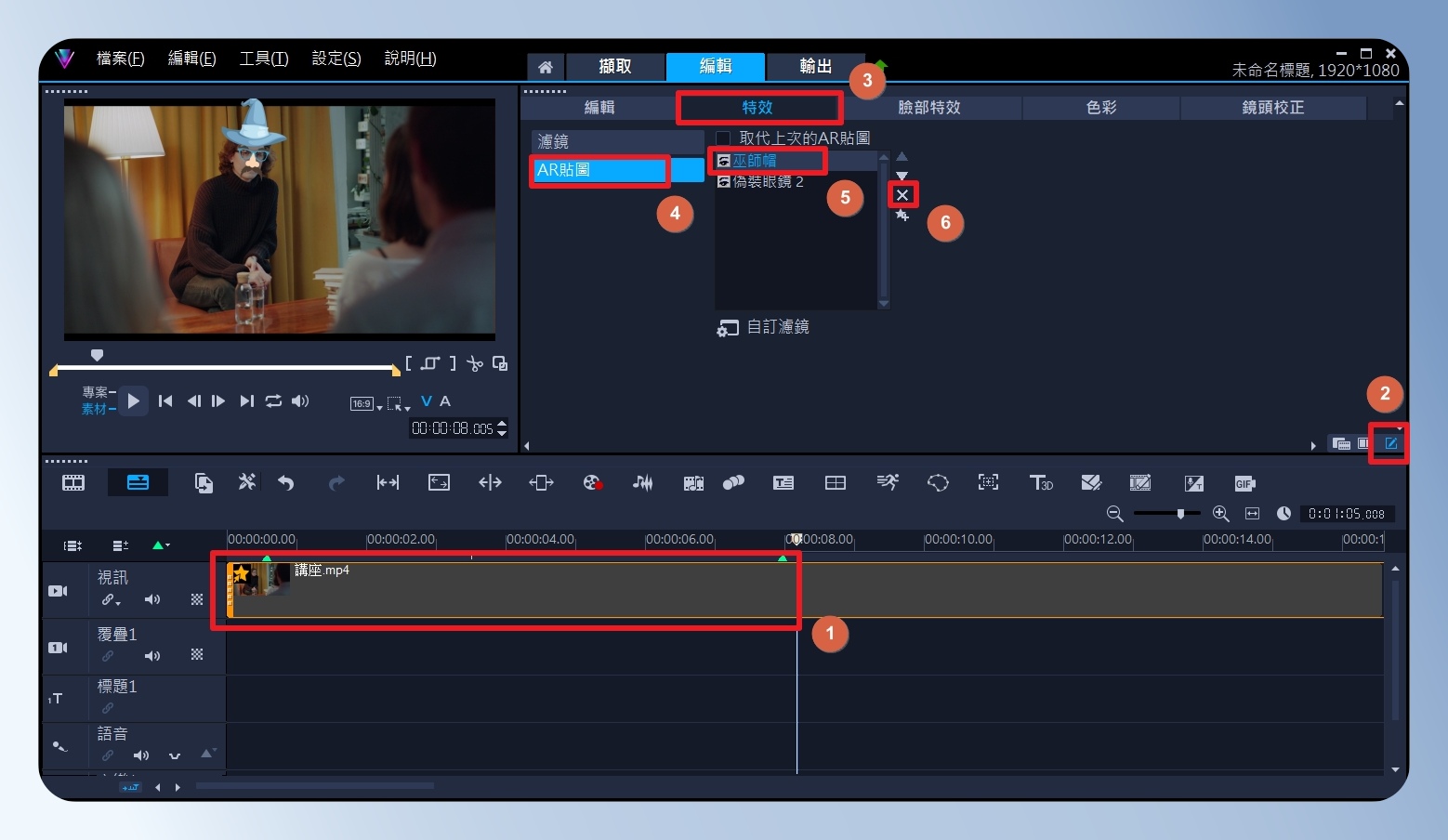Mute the 視訊 track speaker toggle
This screenshot has width=1448, height=840.
[152, 599]
